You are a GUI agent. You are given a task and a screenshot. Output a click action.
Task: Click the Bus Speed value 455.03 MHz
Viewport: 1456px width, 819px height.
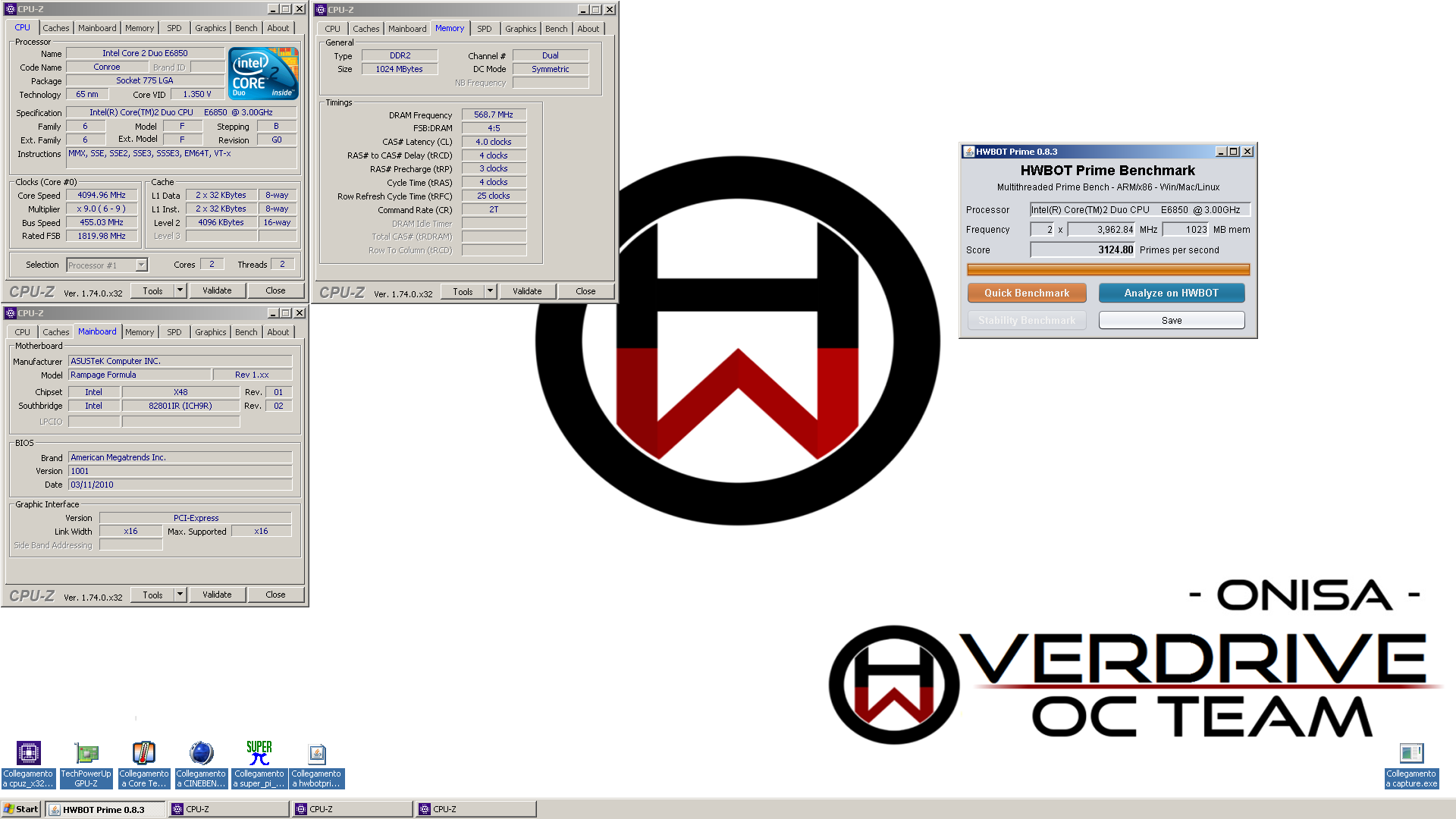(102, 222)
